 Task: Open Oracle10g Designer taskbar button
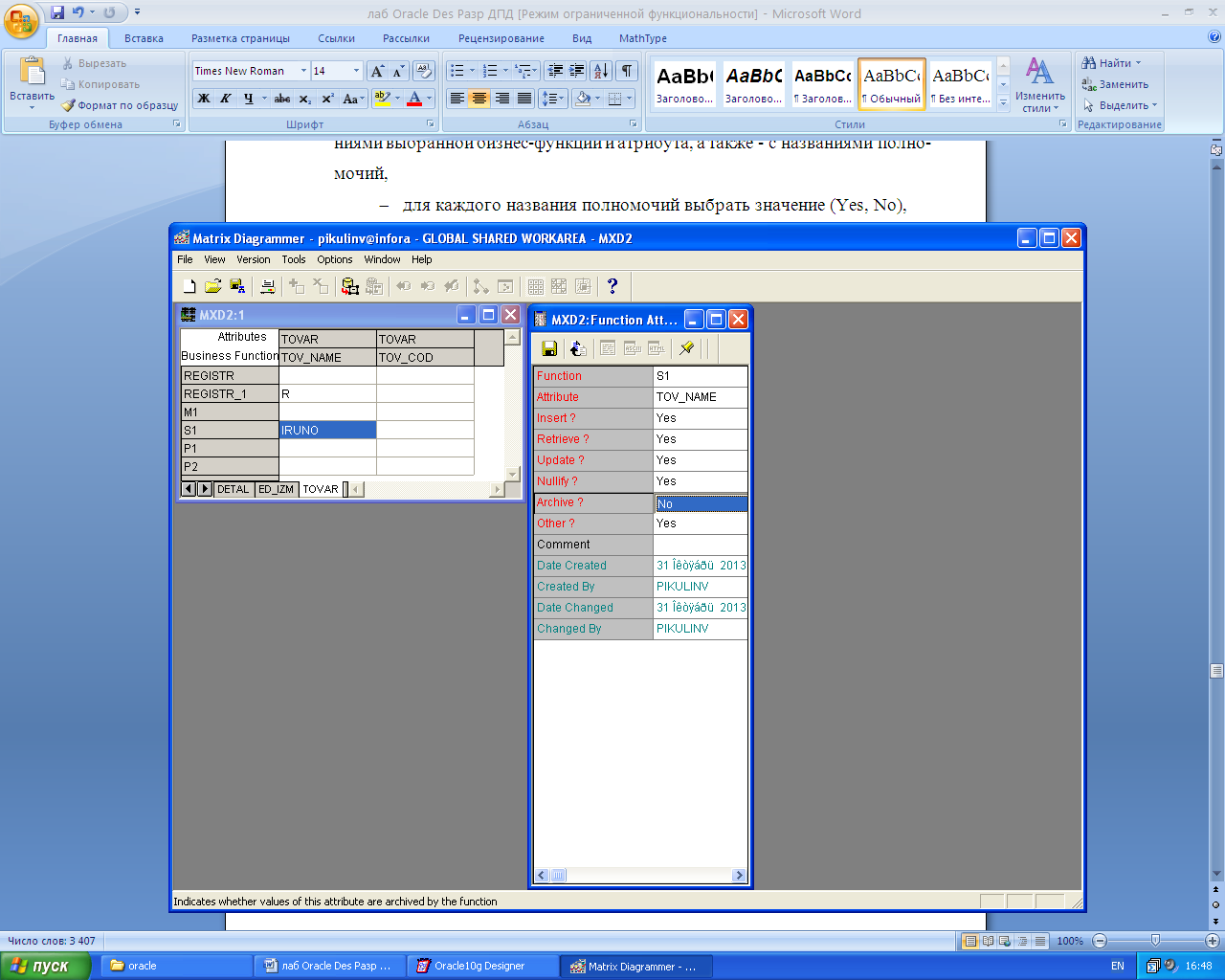(483, 966)
